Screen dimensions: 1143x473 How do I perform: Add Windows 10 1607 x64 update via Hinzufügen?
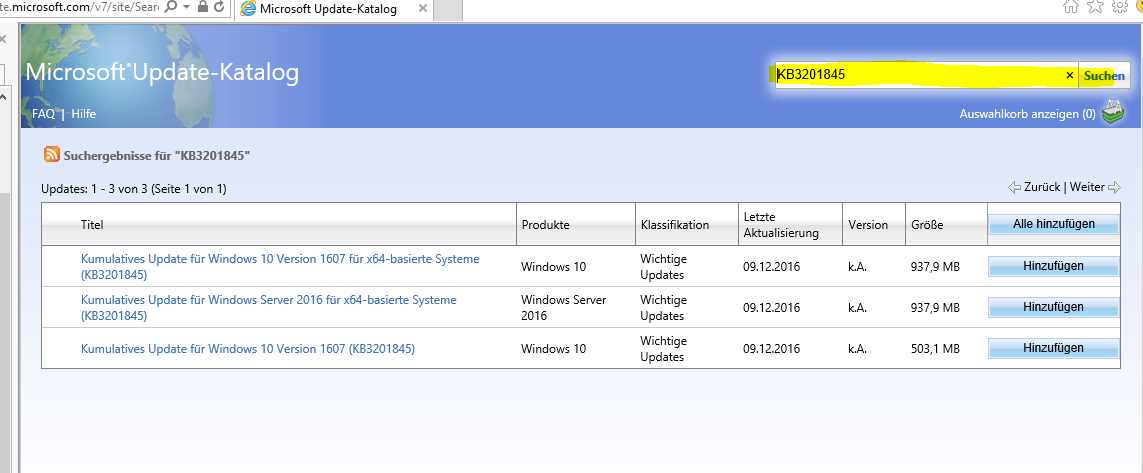[1053, 266]
